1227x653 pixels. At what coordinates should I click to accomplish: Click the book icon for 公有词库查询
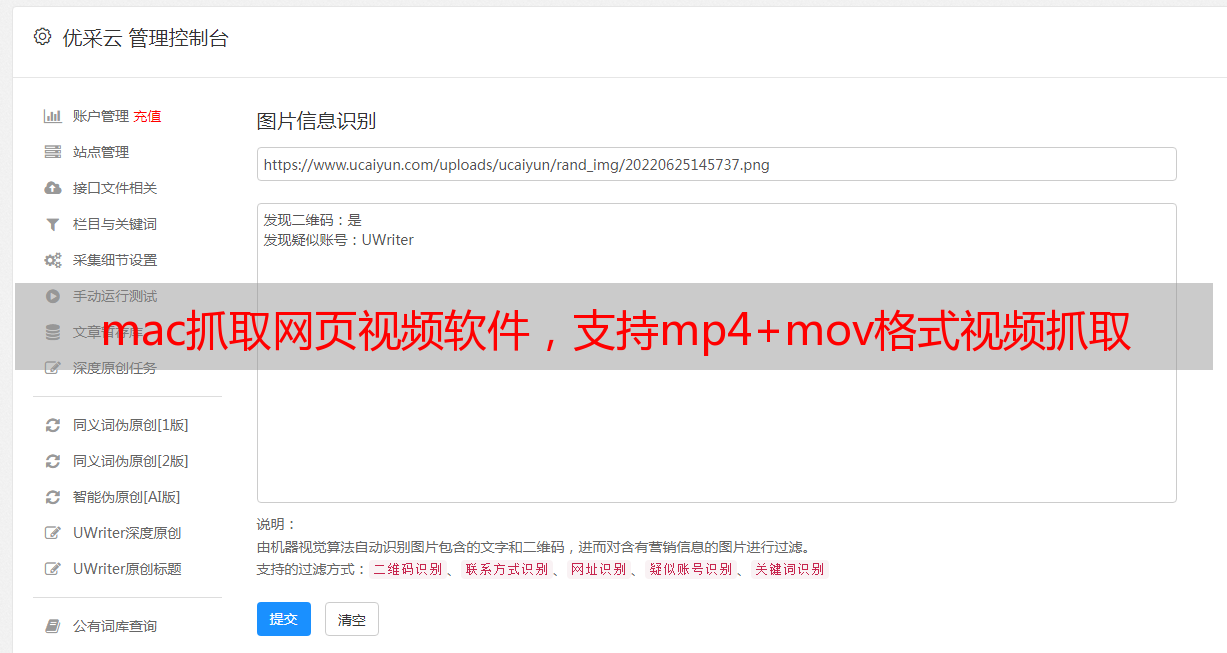coord(53,626)
